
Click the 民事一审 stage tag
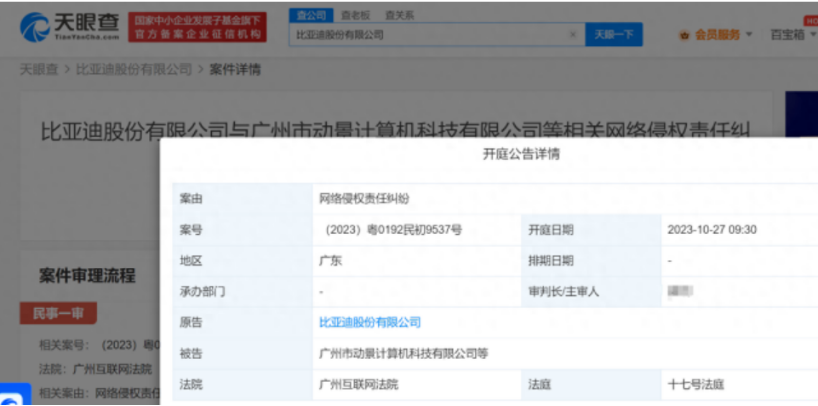(58, 313)
